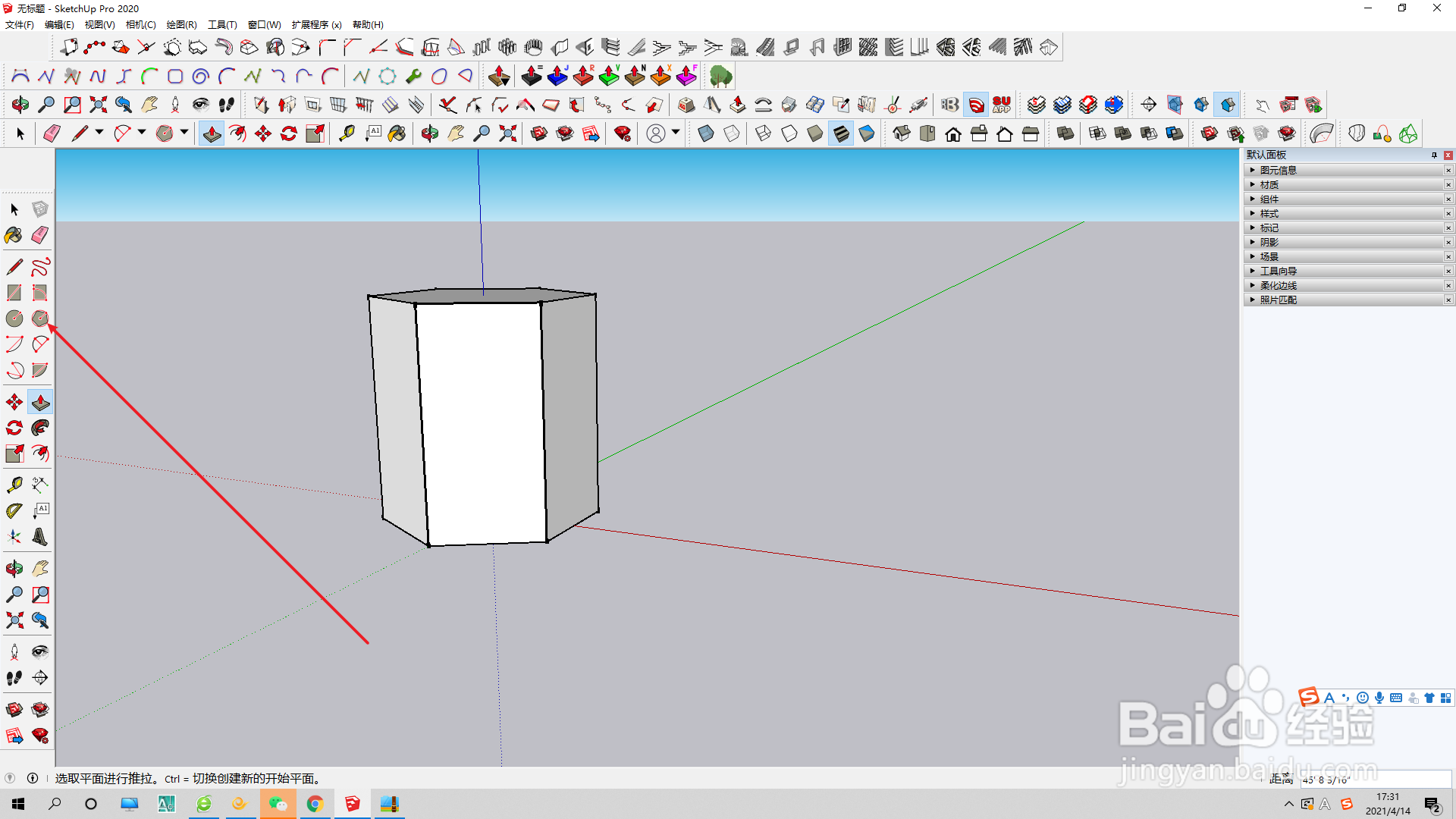Open the 扩展程序 (x) menu

tap(316, 24)
